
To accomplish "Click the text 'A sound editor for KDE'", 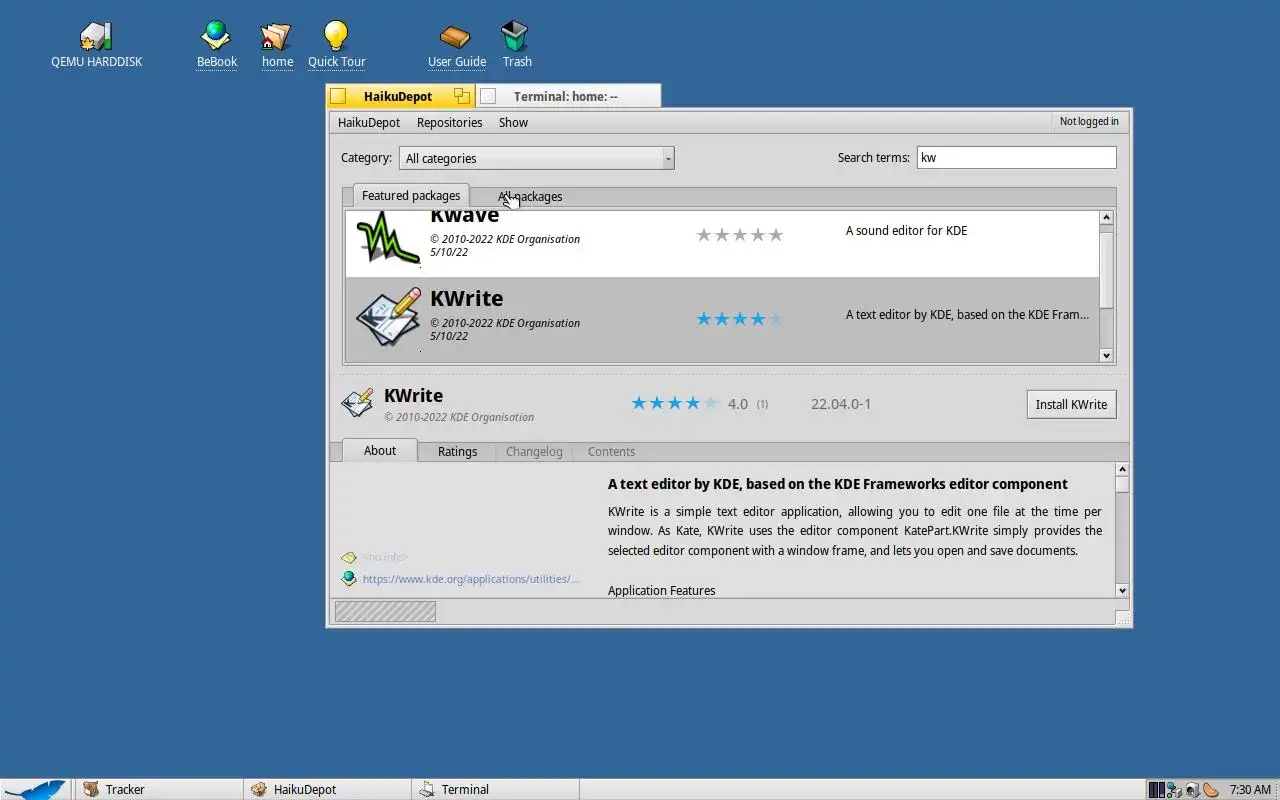I will tap(906, 230).
